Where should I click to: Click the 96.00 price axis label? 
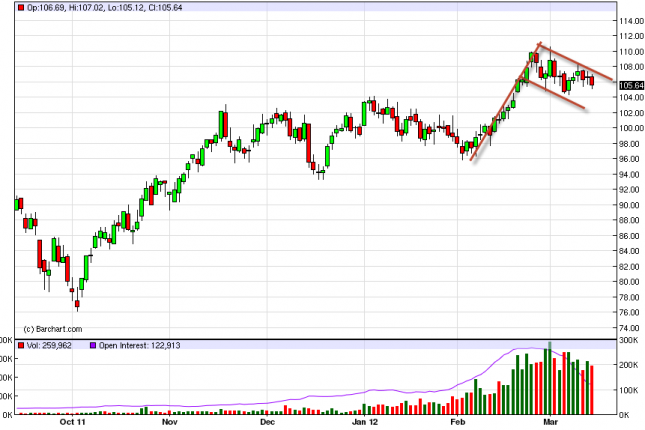631,159
